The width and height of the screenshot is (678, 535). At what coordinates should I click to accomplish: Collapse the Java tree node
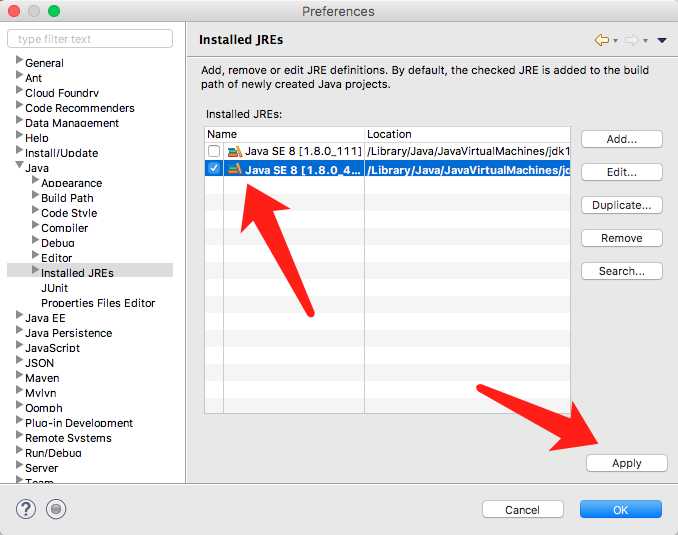coord(19,165)
